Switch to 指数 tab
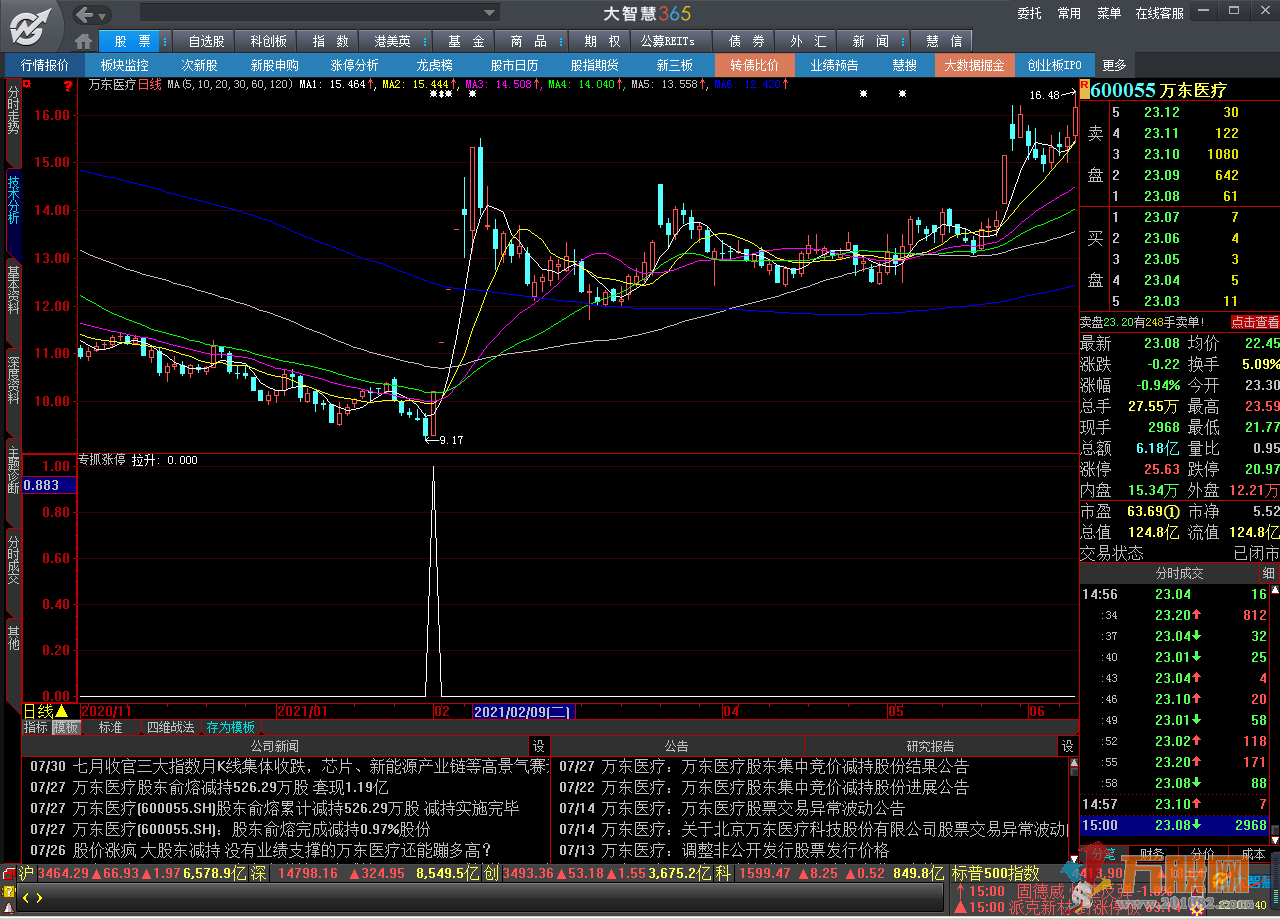 [330, 41]
